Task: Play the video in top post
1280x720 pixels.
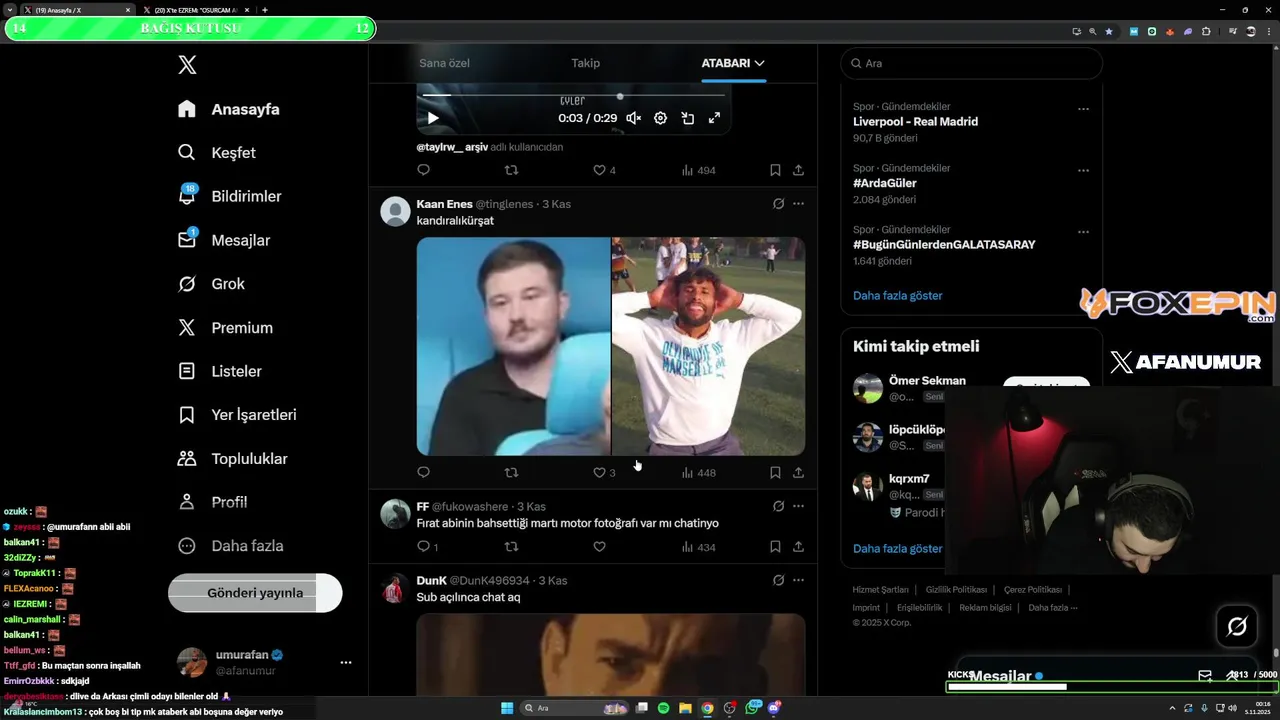Action: click(x=433, y=118)
